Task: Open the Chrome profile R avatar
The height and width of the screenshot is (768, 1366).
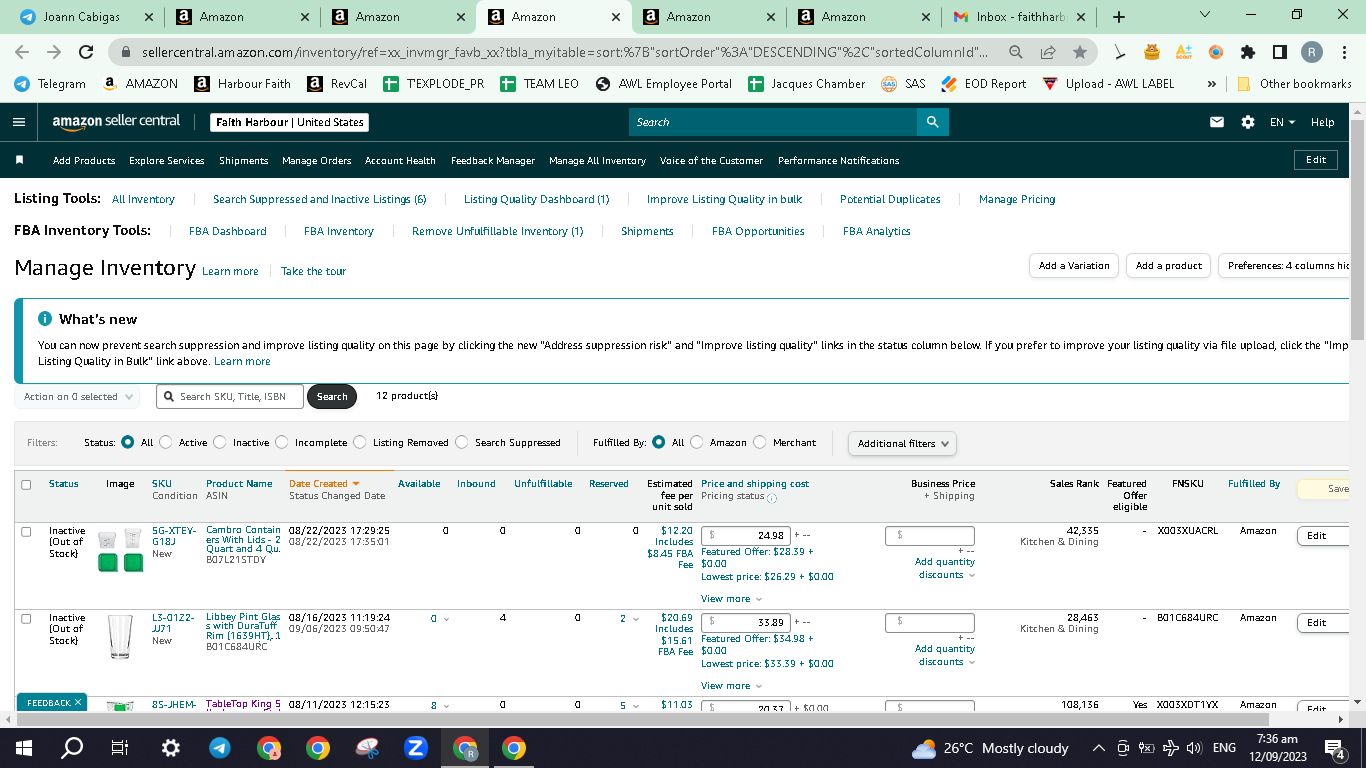Action: tap(1311, 52)
